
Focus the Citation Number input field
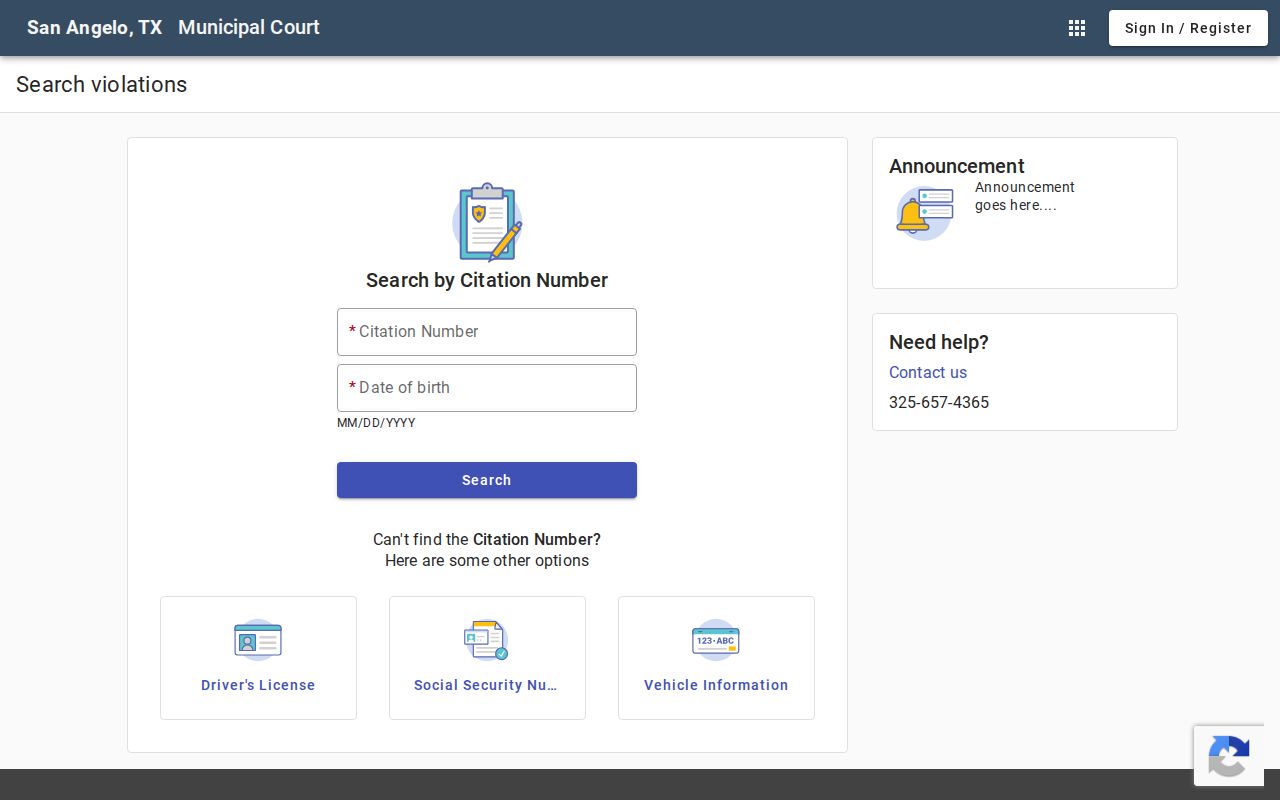tap(487, 332)
